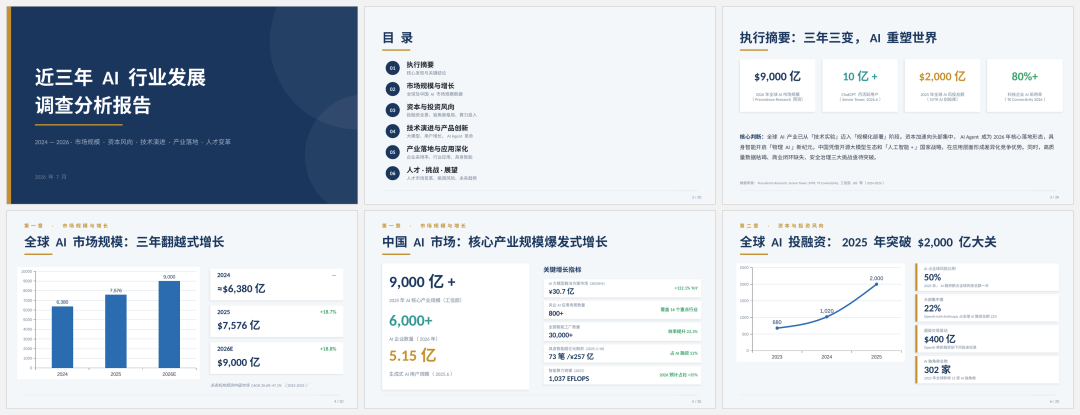Click the $400 亿 stat card

987,339
